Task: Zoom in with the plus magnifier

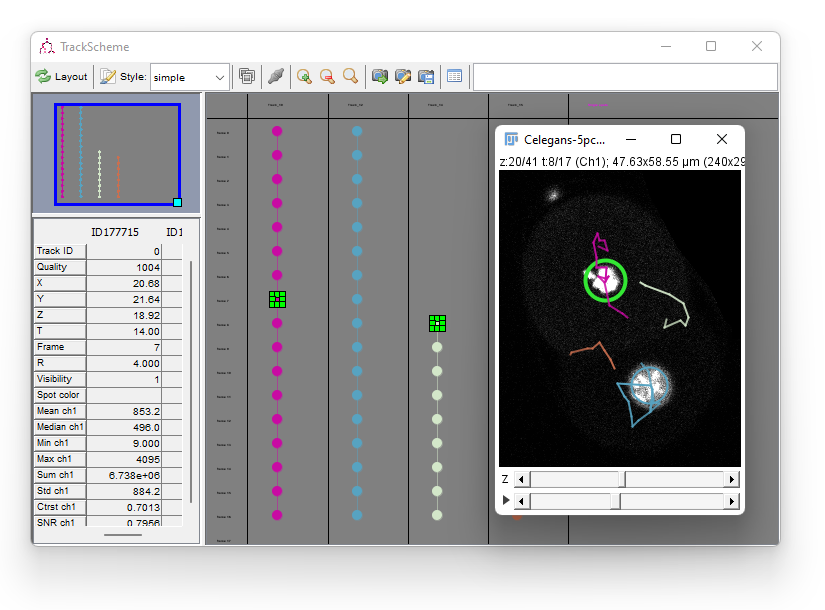Action: point(304,76)
